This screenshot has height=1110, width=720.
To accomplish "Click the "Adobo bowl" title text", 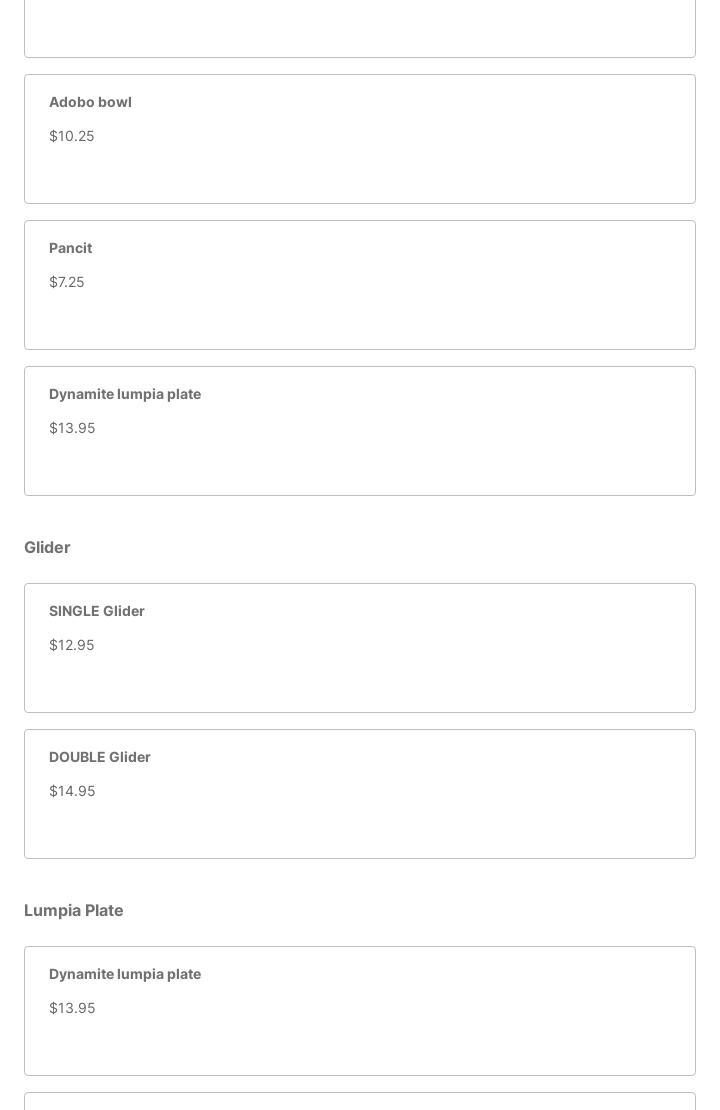I will pos(90,102).
